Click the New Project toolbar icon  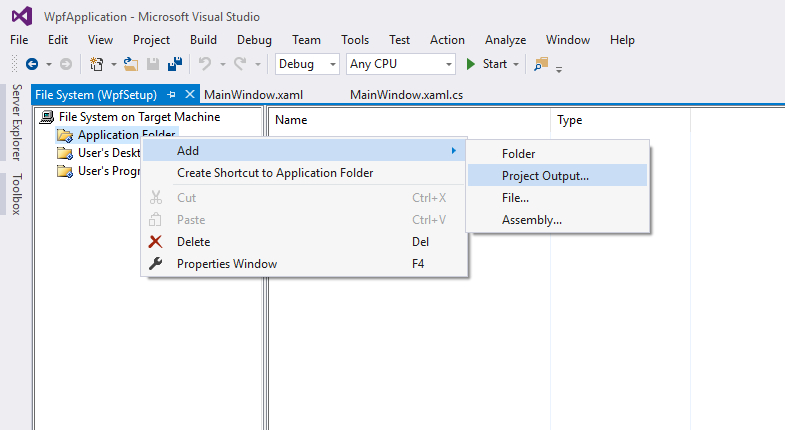(97, 64)
